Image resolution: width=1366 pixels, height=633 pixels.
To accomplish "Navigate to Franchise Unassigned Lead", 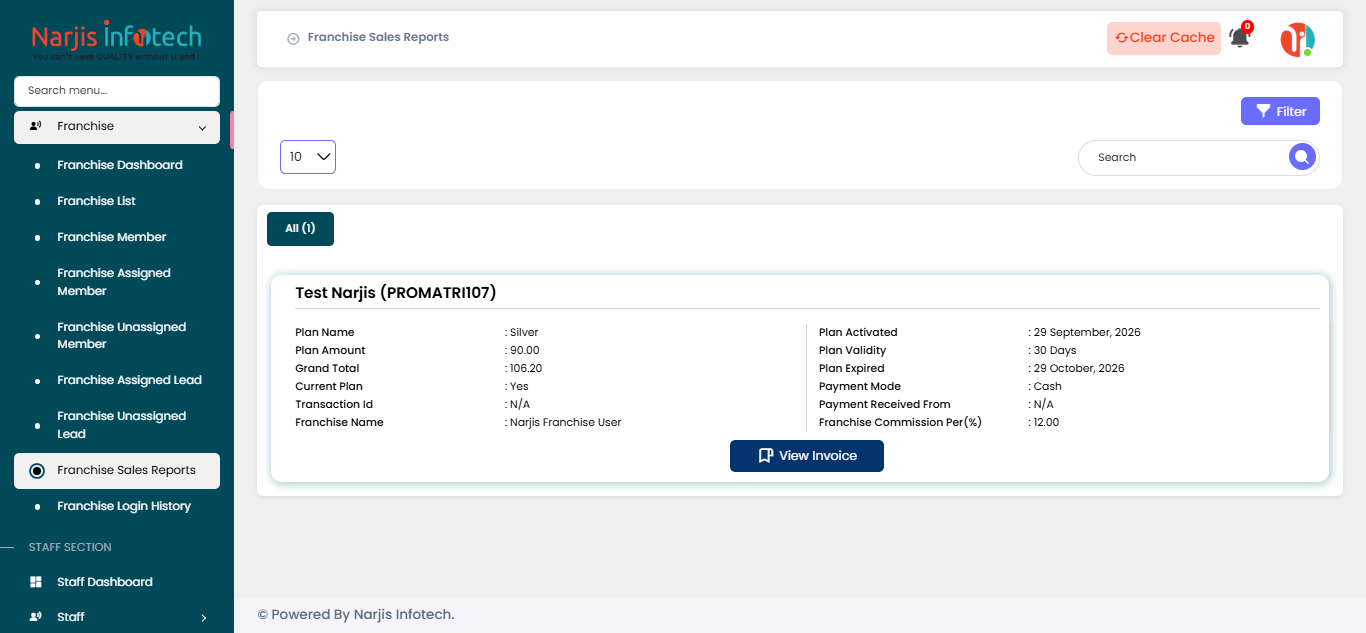I will point(122,425).
